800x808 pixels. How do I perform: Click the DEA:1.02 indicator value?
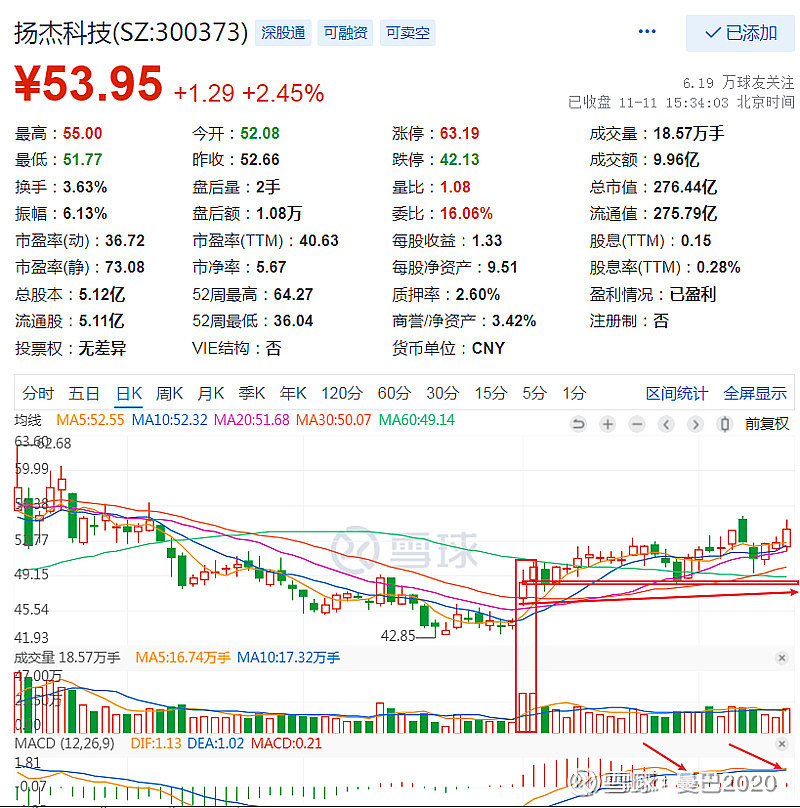coord(215,744)
